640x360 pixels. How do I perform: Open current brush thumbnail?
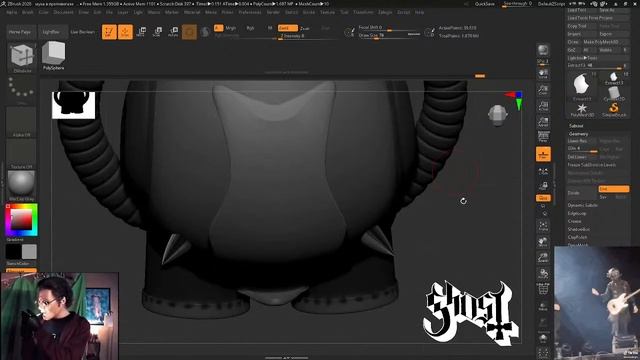click(x=22, y=57)
